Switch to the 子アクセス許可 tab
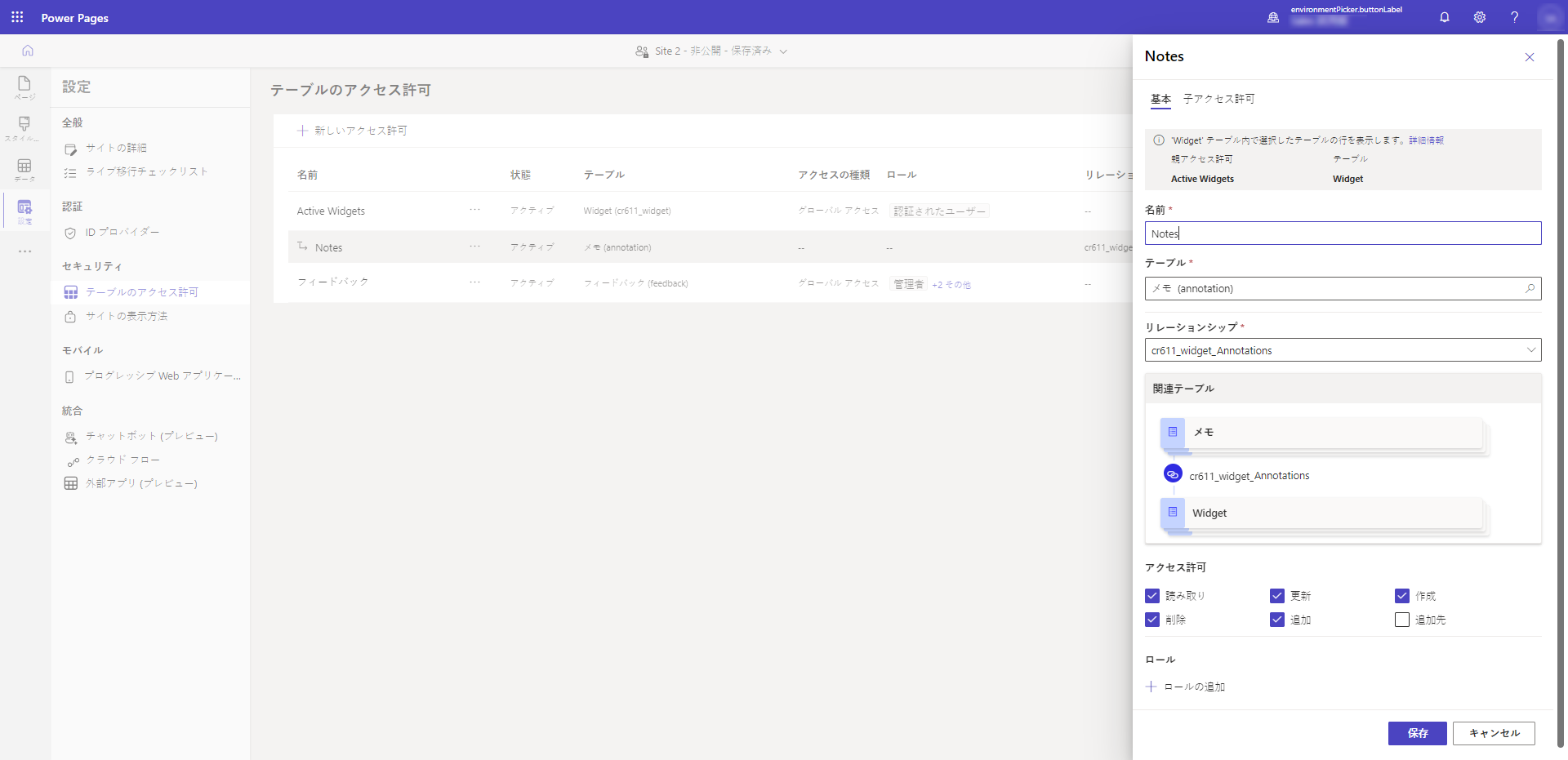The image size is (1568, 760). pyautogui.click(x=1218, y=99)
